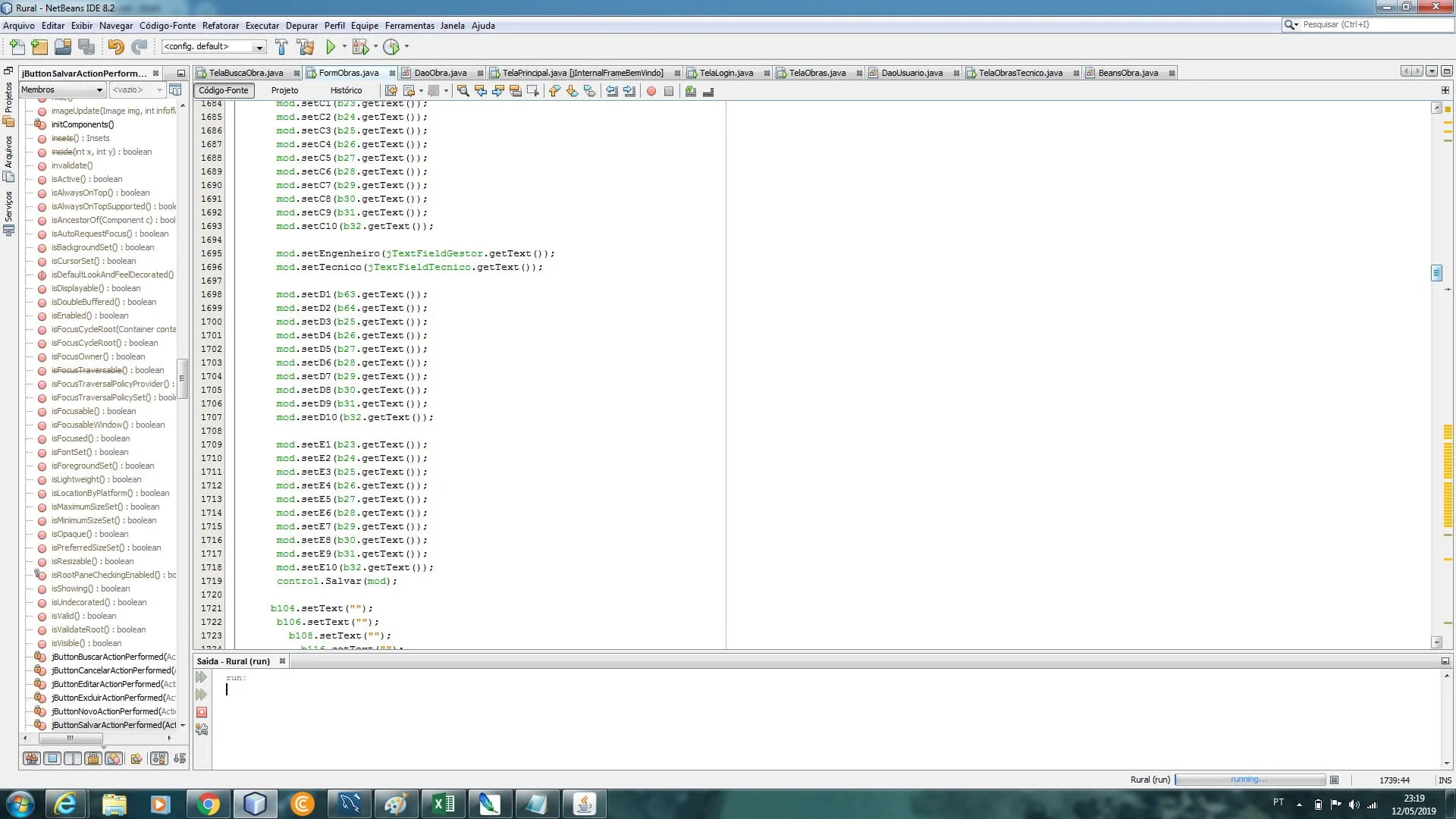Open the Membros combo box
1456x819 pixels.
pyautogui.click(x=62, y=89)
